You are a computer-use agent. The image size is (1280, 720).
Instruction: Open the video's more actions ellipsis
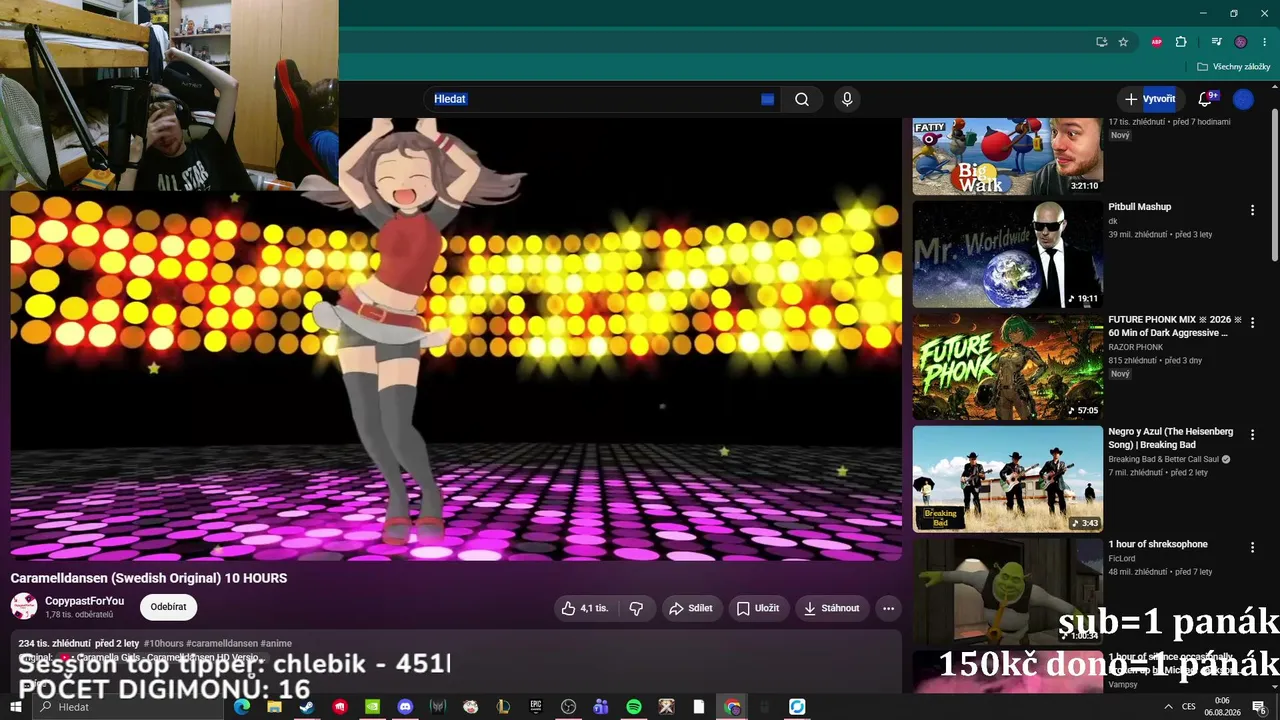click(888, 608)
